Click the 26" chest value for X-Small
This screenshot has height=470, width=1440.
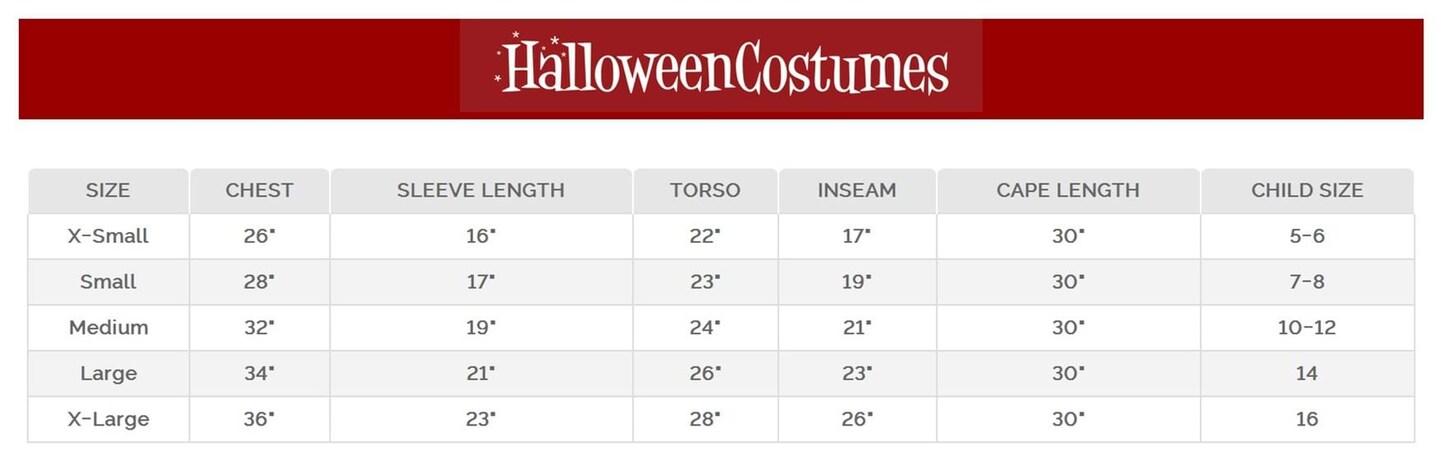coord(259,236)
